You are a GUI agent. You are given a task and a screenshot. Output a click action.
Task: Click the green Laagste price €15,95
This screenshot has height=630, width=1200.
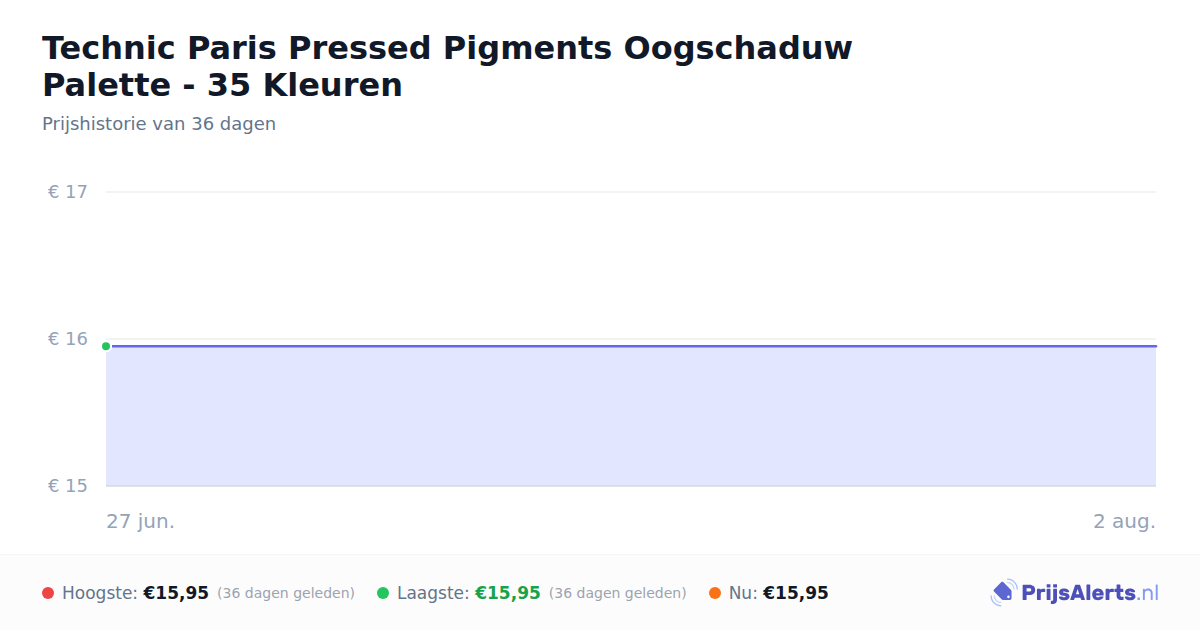pyautogui.click(x=508, y=593)
